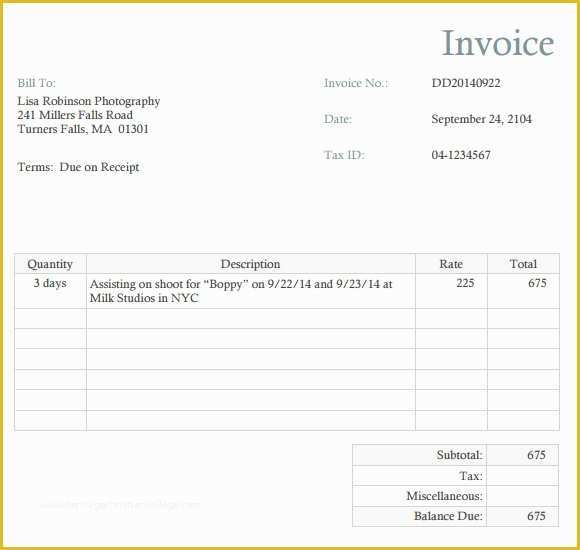The image size is (580, 550).
Task: Select the 'Bill To:' label
Action: 36,83
